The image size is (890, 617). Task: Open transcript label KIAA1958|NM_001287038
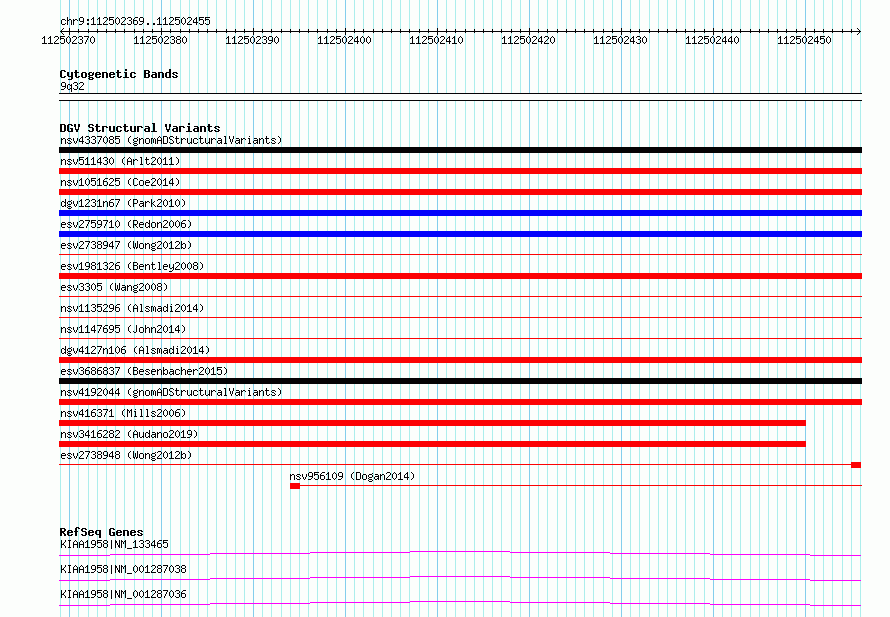pyautogui.click(x=123, y=569)
